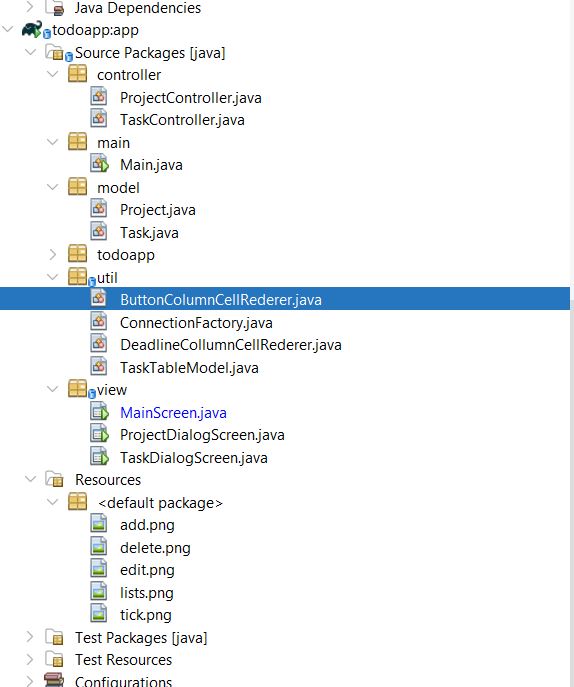The height and width of the screenshot is (687, 574).
Task: Click the MainScreen.java form icon
Action: 99,412
